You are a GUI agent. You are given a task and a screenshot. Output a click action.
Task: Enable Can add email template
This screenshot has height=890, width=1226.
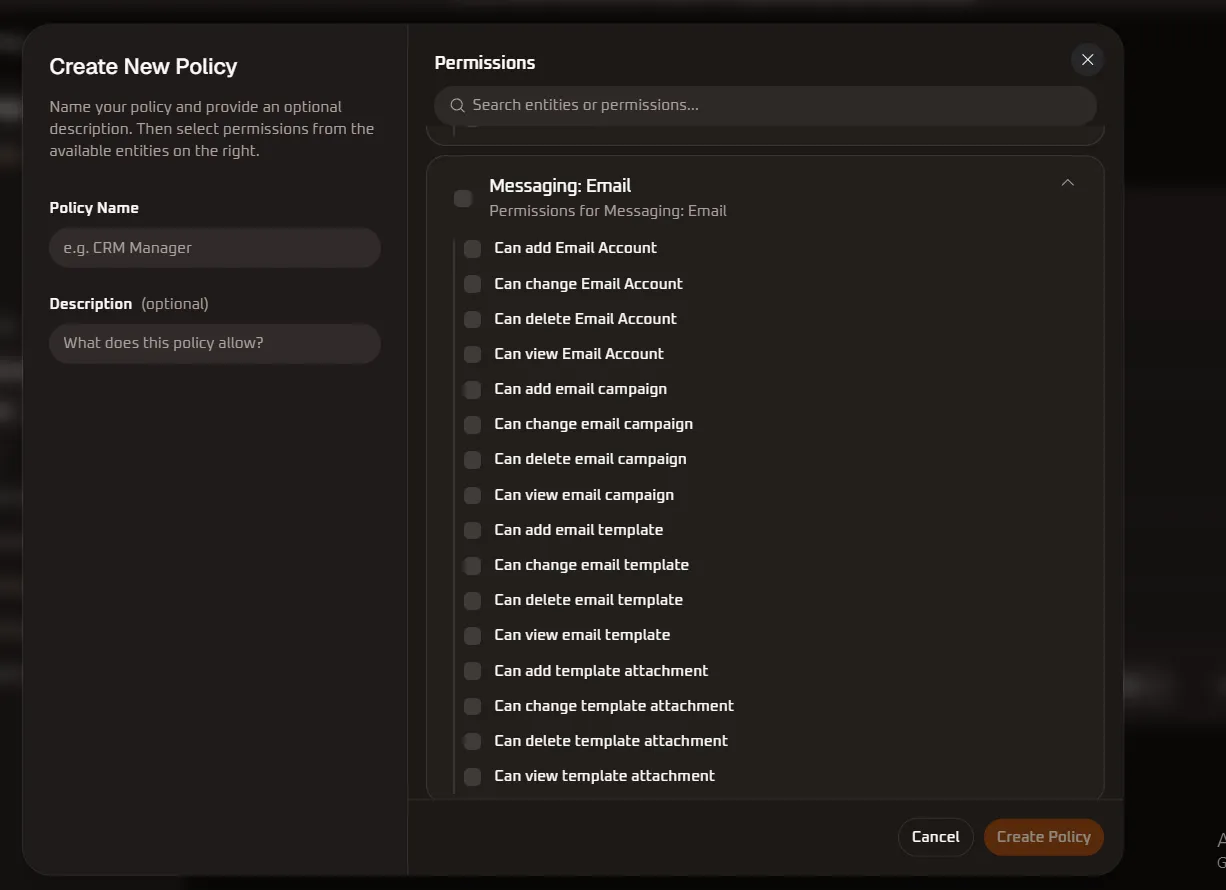tap(473, 530)
